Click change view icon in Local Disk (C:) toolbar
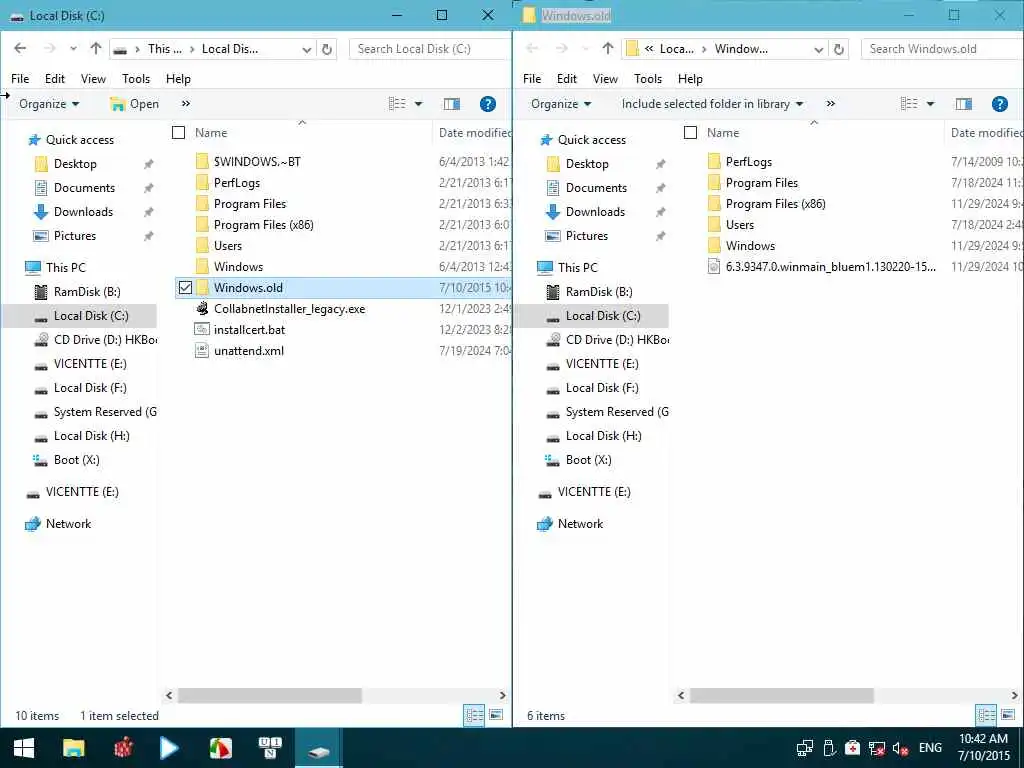The height and width of the screenshot is (768, 1024). pos(397,104)
